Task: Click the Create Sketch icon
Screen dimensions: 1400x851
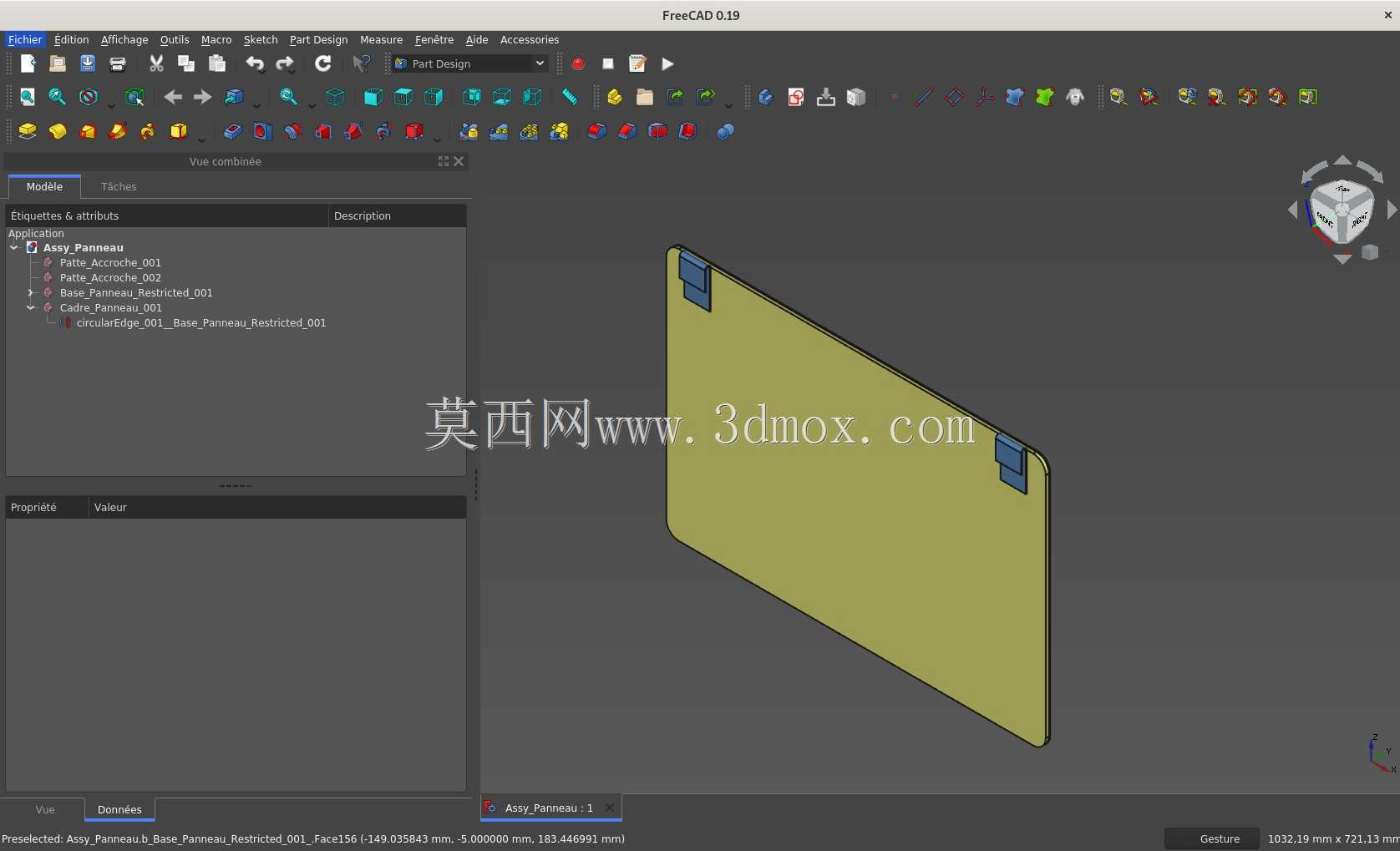Action: [x=796, y=97]
